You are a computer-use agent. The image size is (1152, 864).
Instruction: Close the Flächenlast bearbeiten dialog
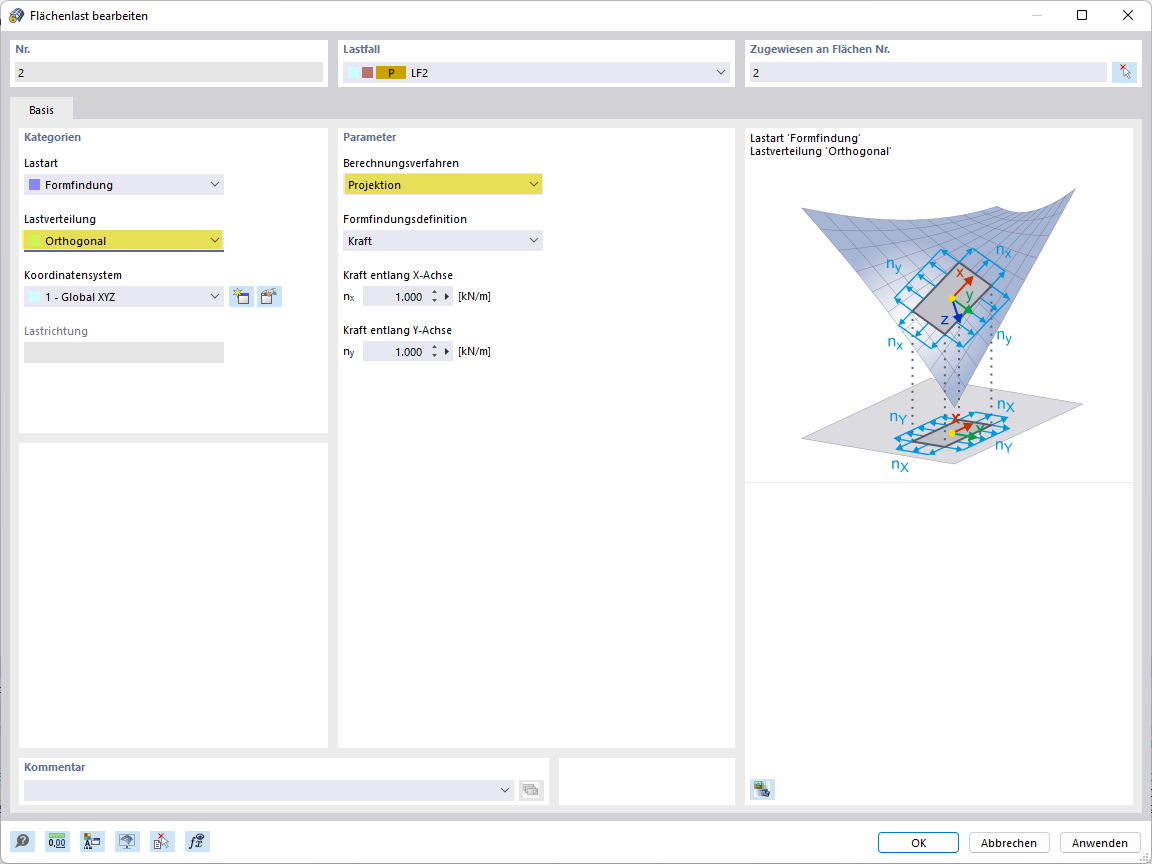pyautogui.click(x=1128, y=15)
